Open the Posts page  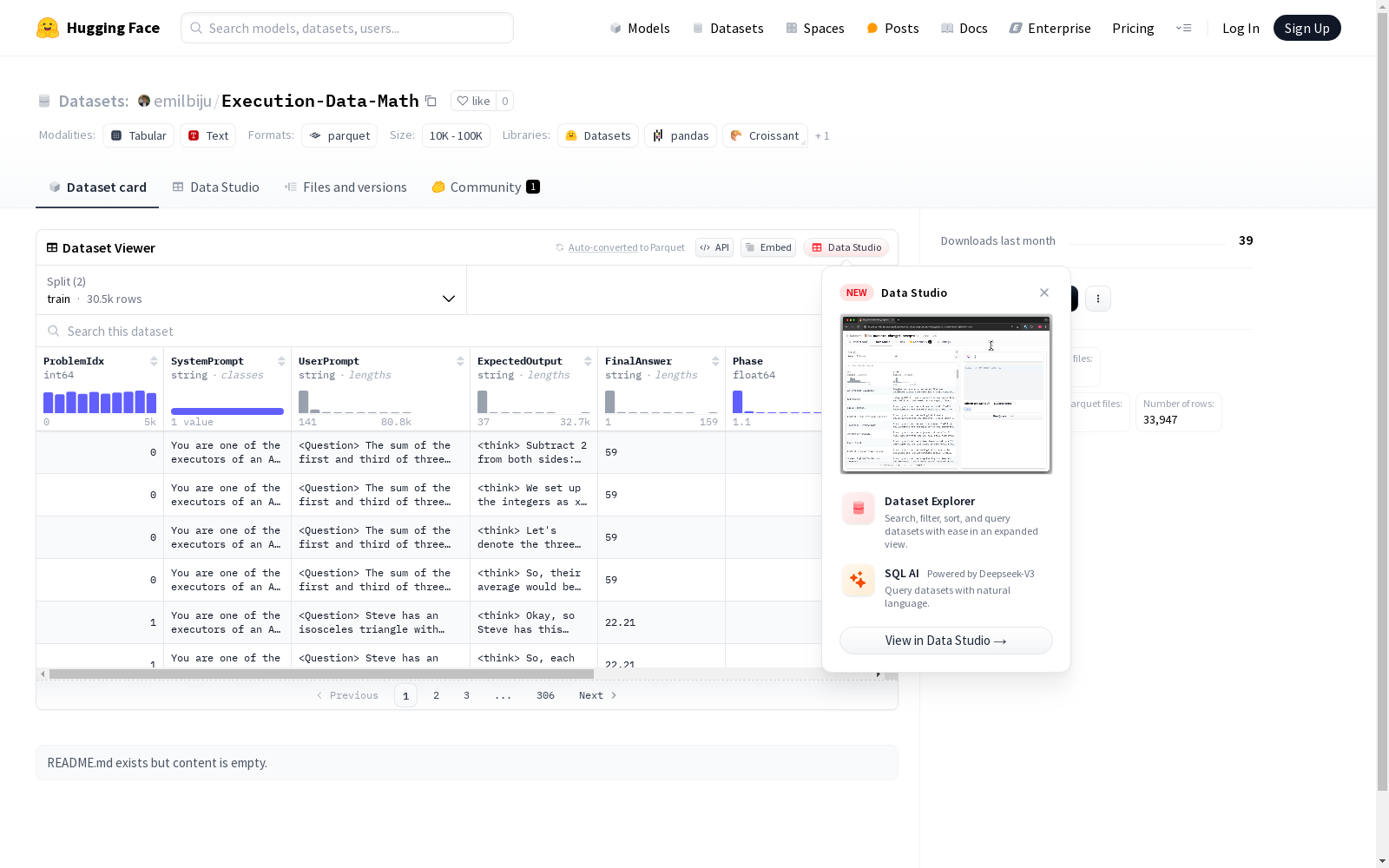[893, 28]
